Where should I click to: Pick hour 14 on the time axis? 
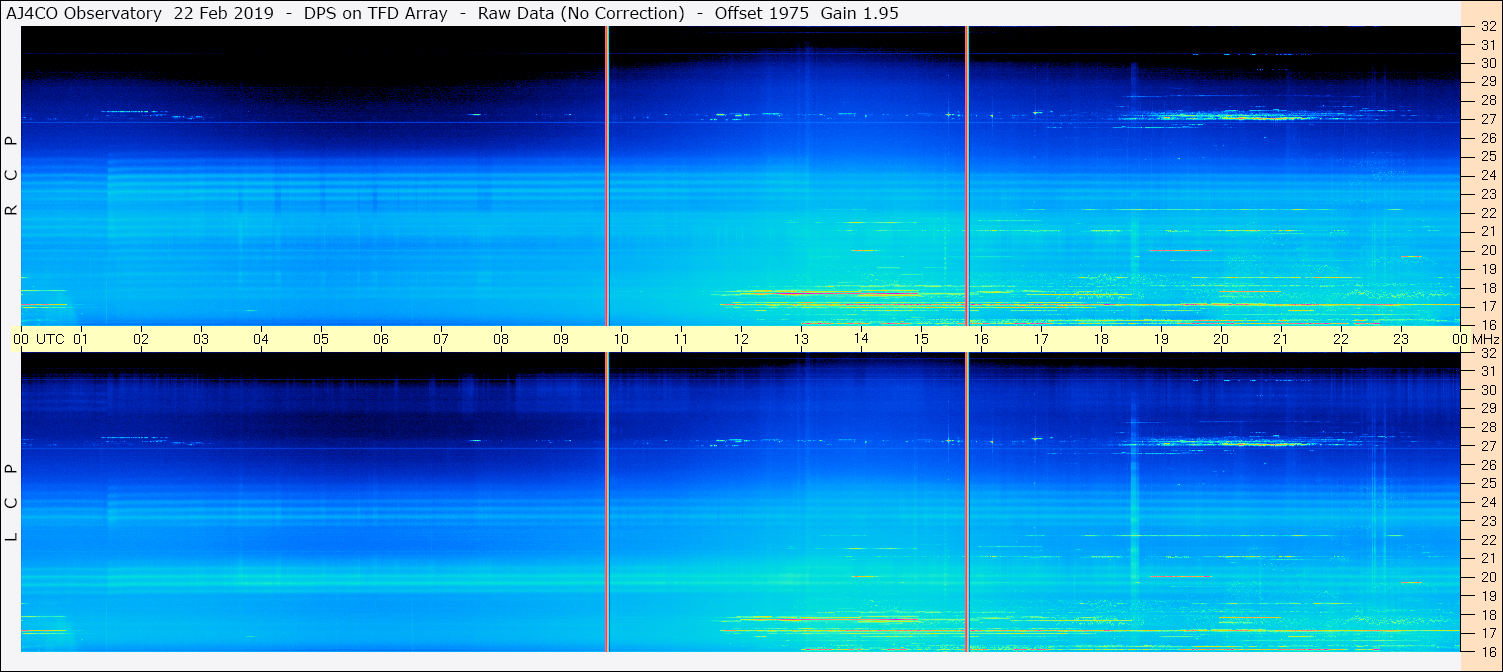pyautogui.click(x=861, y=339)
